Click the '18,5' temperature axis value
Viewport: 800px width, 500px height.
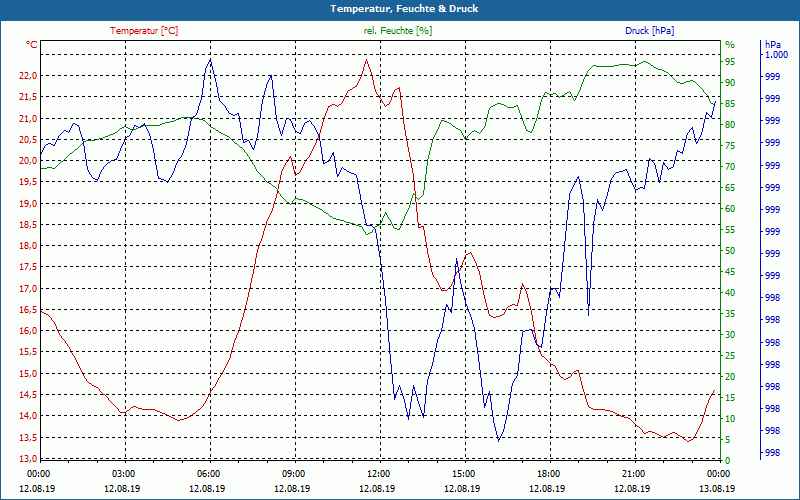pos(28,224)
